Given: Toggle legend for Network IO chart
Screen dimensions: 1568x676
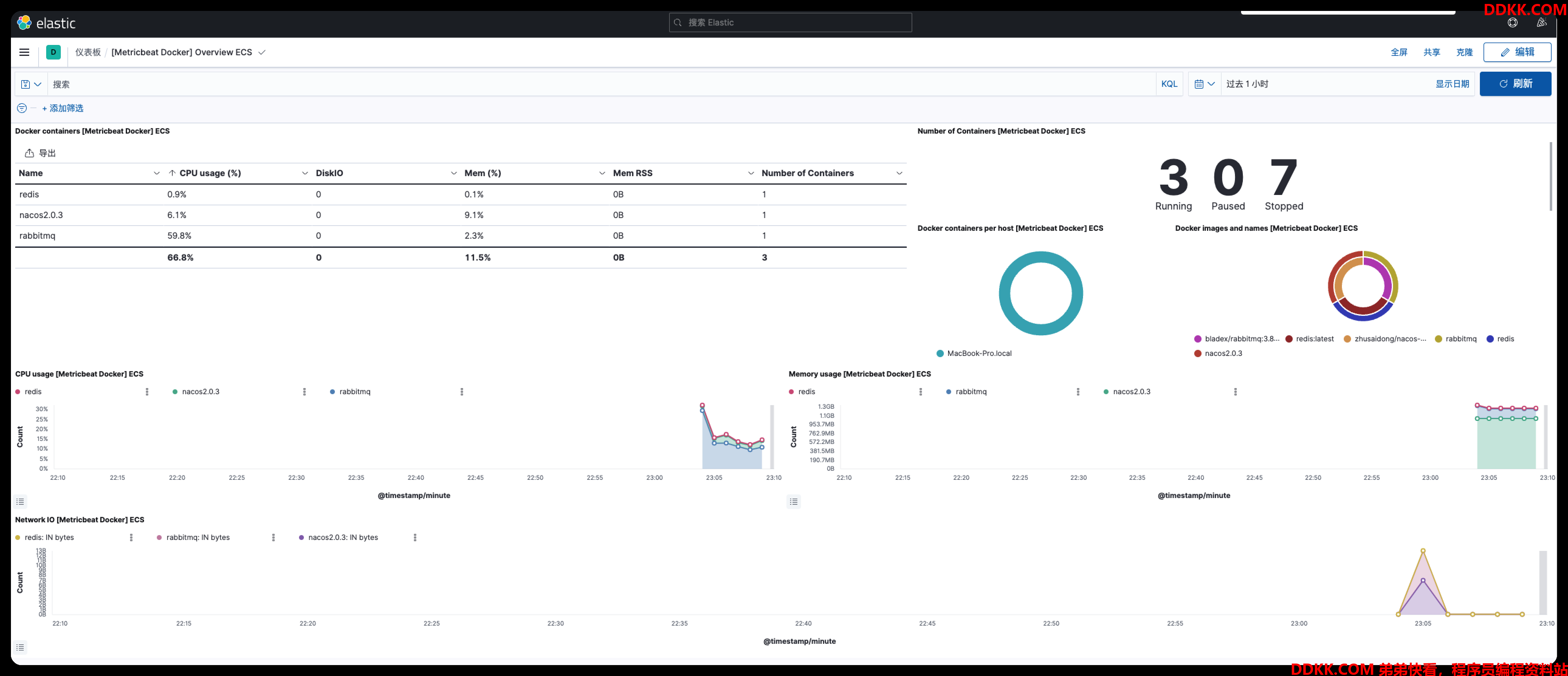Looking at the screenshot, I should click(20, 647).
